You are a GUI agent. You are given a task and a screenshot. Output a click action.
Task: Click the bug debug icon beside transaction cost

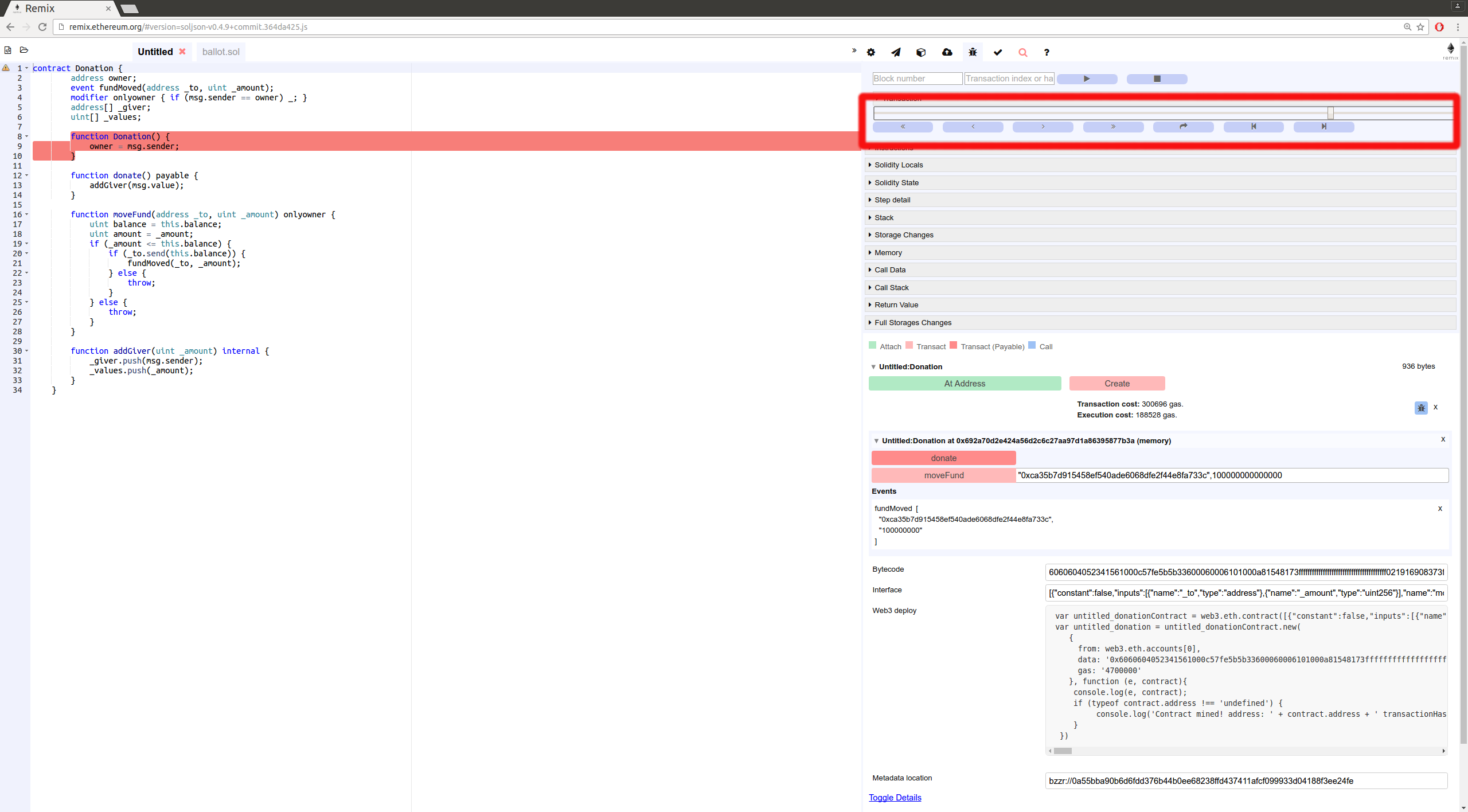pyautogui.click(x=1421, y=408)
